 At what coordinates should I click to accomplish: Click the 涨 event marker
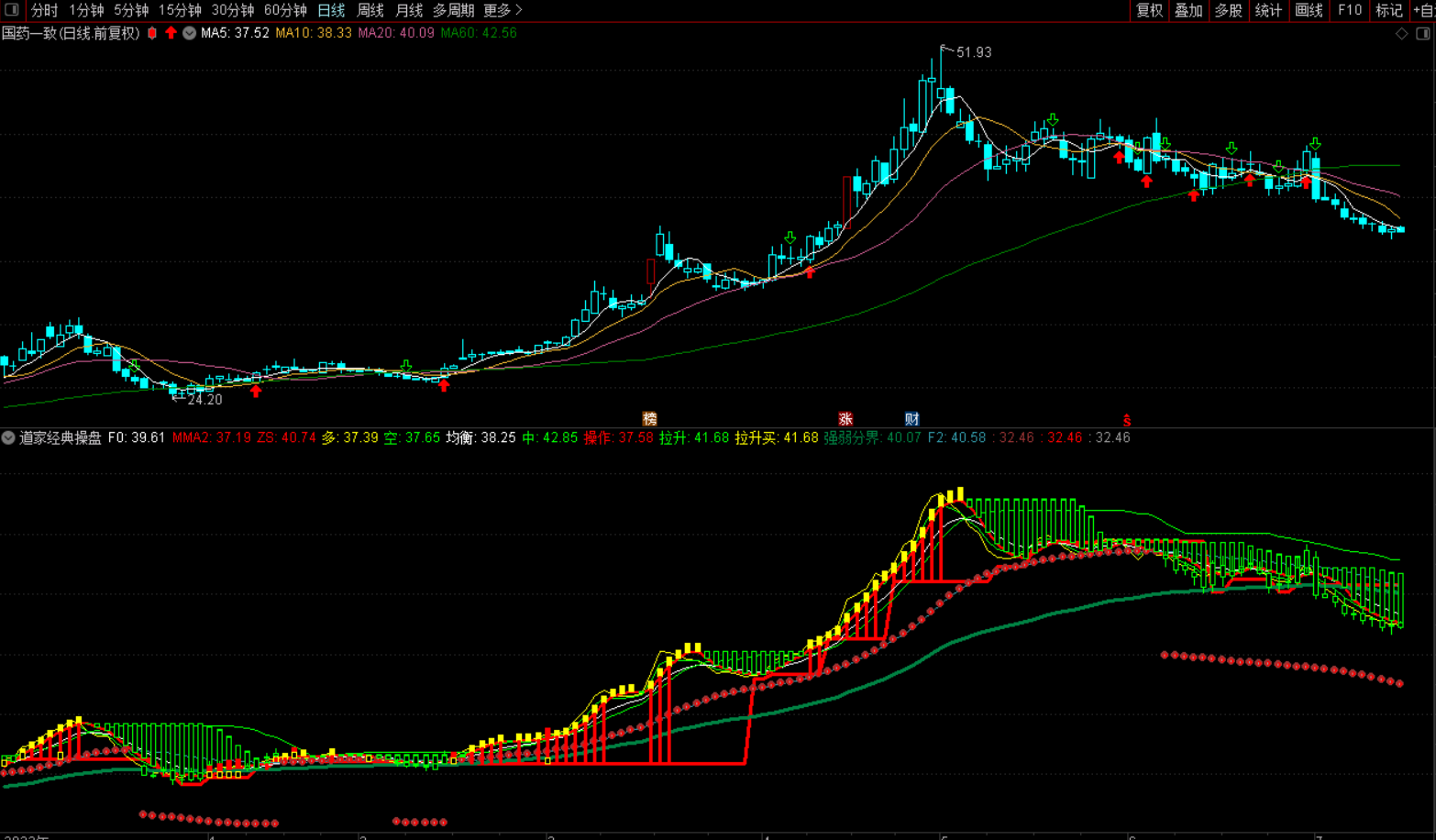845,419
